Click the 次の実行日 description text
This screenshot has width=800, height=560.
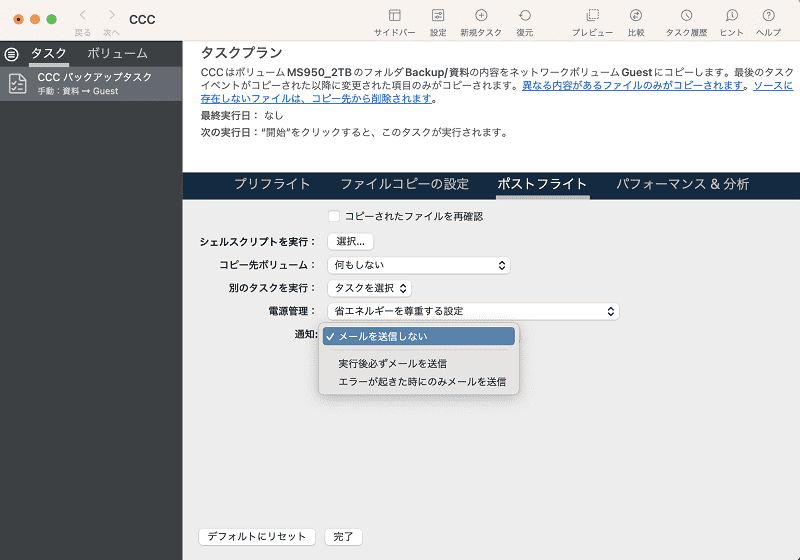[354, 133]
